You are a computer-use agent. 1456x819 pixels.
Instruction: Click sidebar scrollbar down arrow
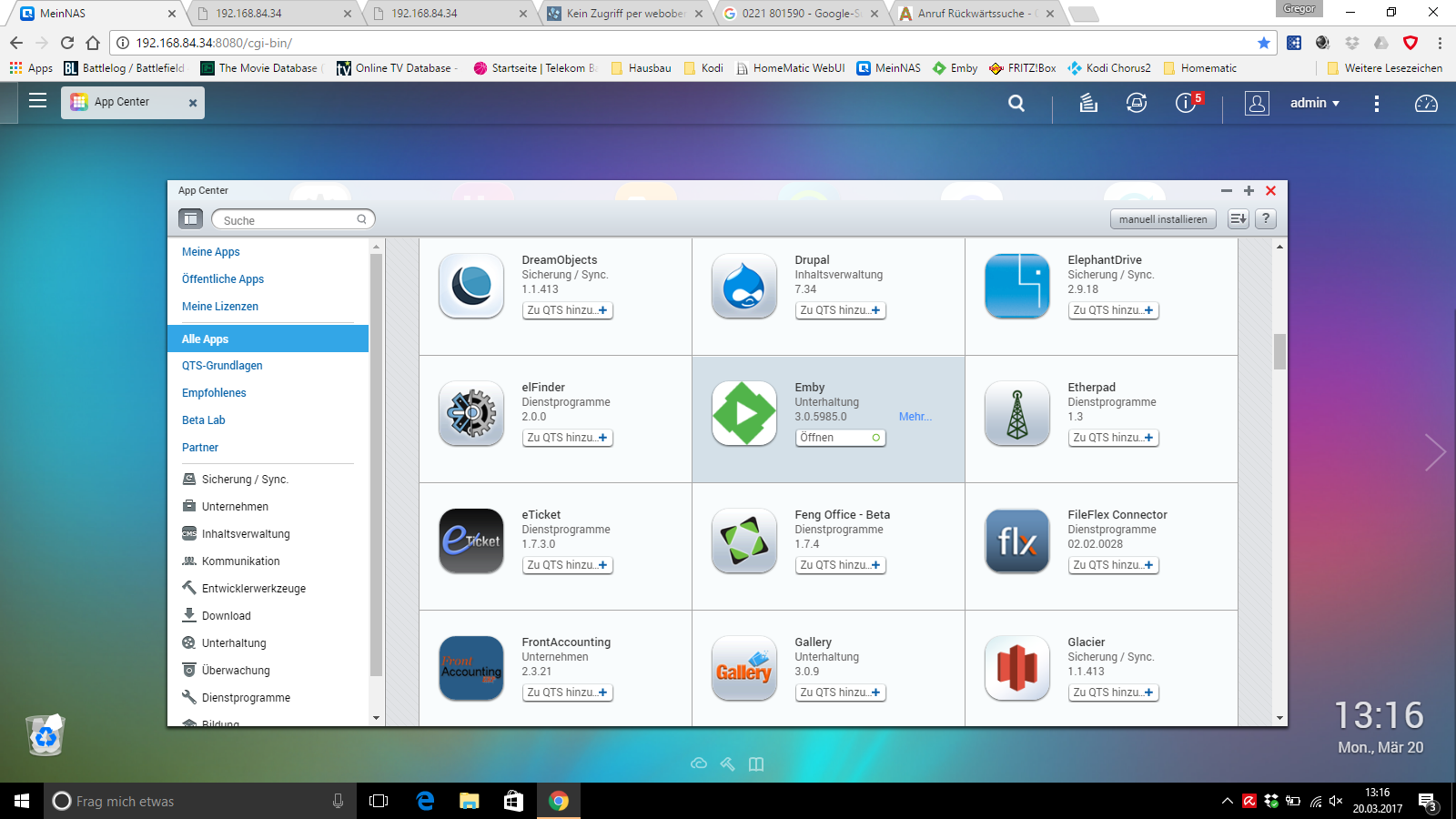377,718
